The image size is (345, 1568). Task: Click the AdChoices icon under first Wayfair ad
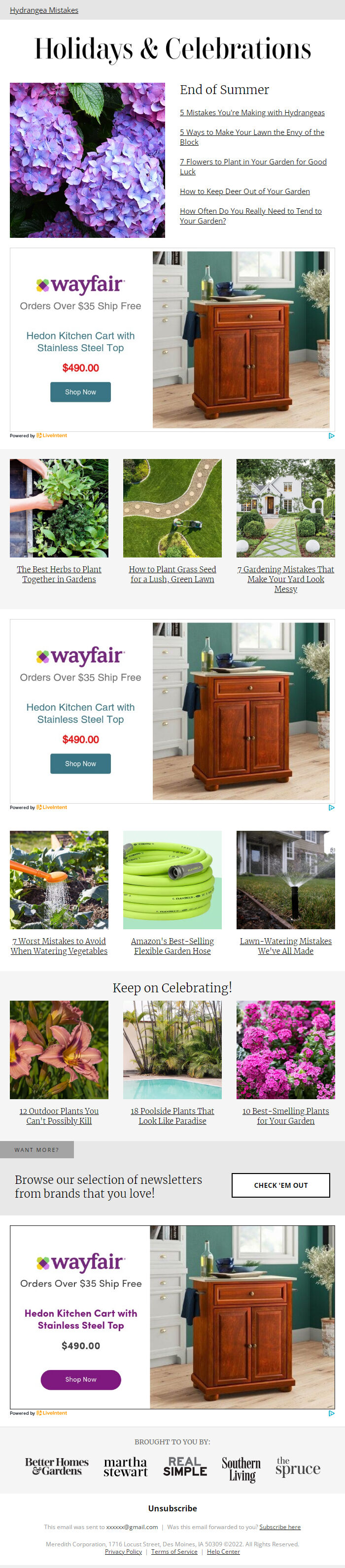point(332,436)
